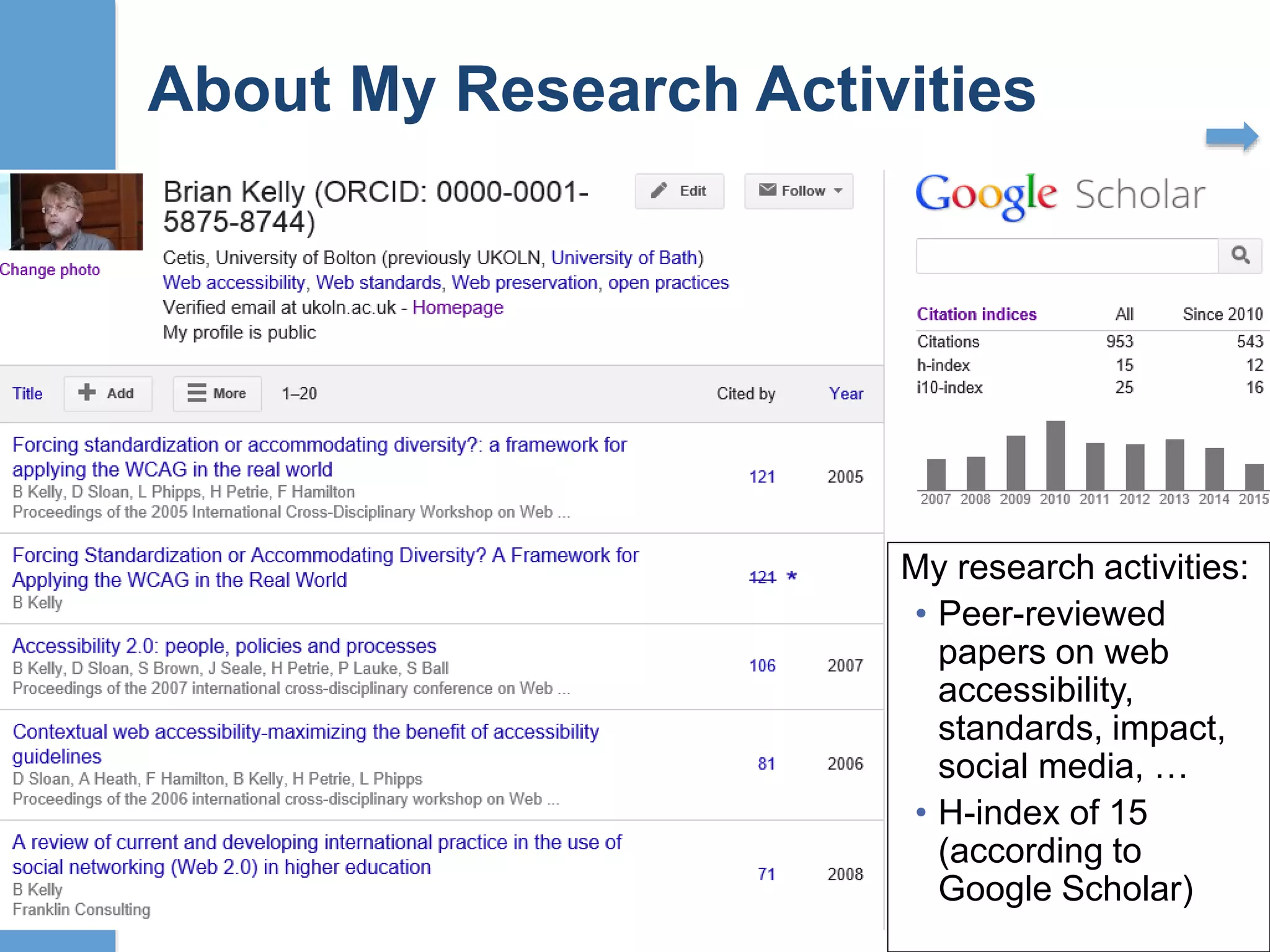Click the Edit profile button
1270x952 pixels.
click(679, 191)
